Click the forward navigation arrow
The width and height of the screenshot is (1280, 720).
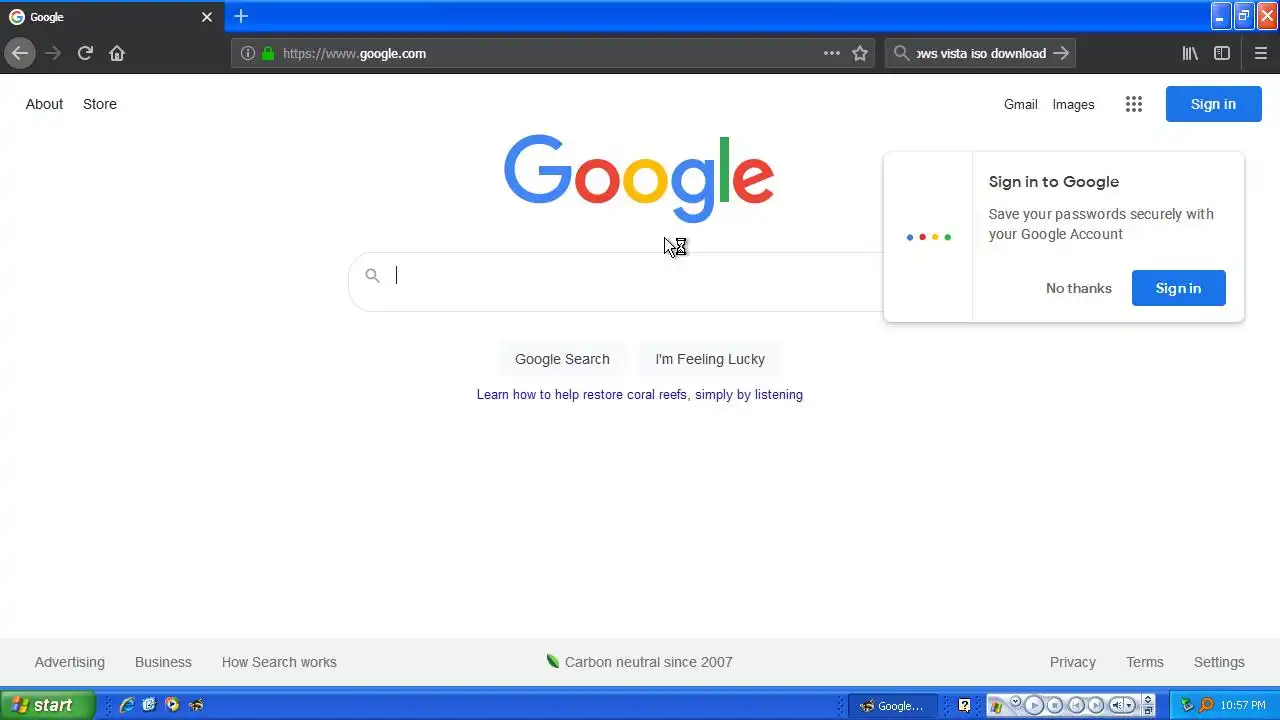tap(53, 53)
